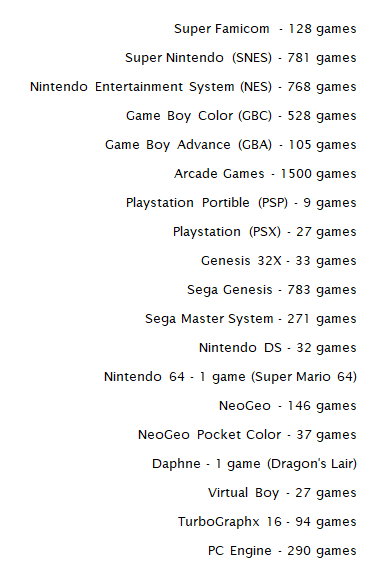This screenshot has width=377, height=571.
Task: Select the NeoGeo 146 games entry
Action: coord(287,406)
